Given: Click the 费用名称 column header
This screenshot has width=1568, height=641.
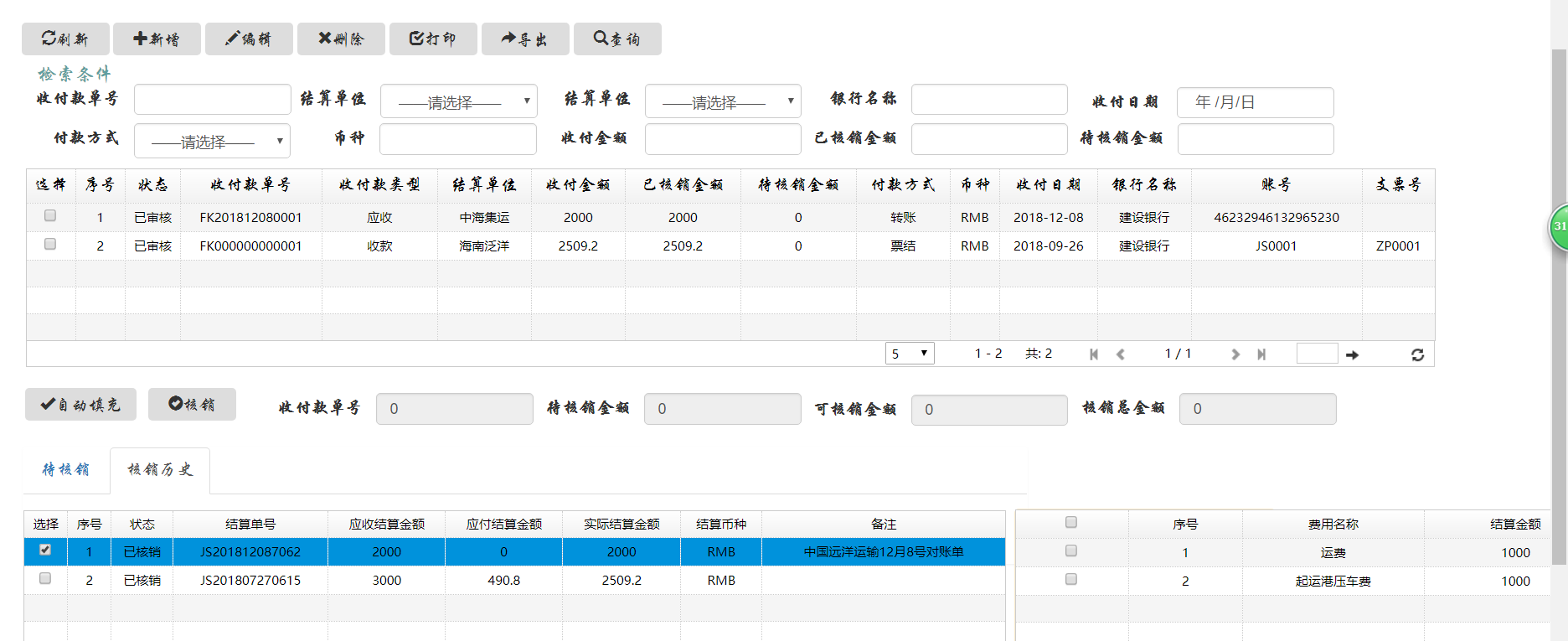Looking at the screenshot, I should coord(1333,524).
